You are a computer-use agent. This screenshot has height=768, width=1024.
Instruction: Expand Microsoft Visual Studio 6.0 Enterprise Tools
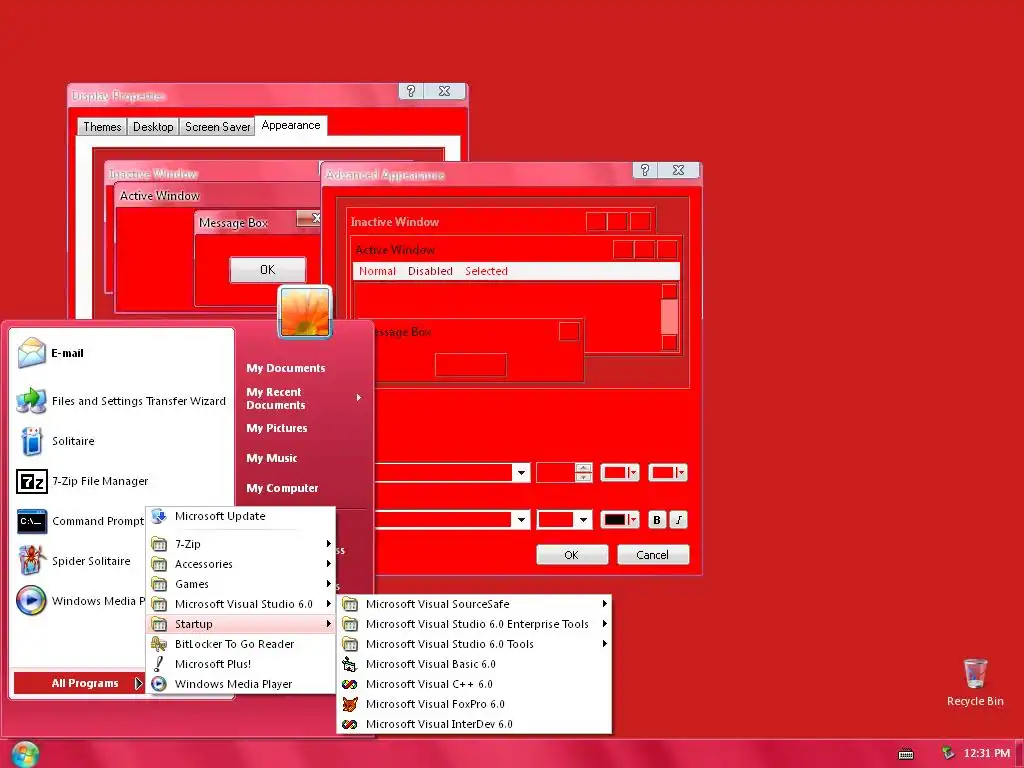[x=476, y=624]
